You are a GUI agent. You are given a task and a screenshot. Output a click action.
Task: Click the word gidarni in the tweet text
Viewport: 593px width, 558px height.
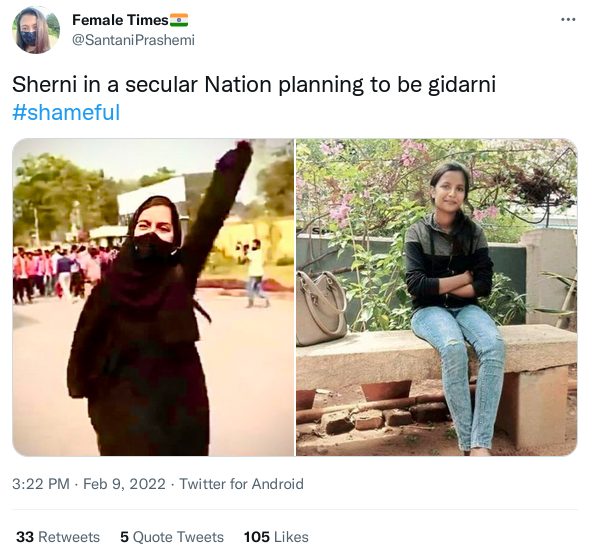click(x=462, y=85)
